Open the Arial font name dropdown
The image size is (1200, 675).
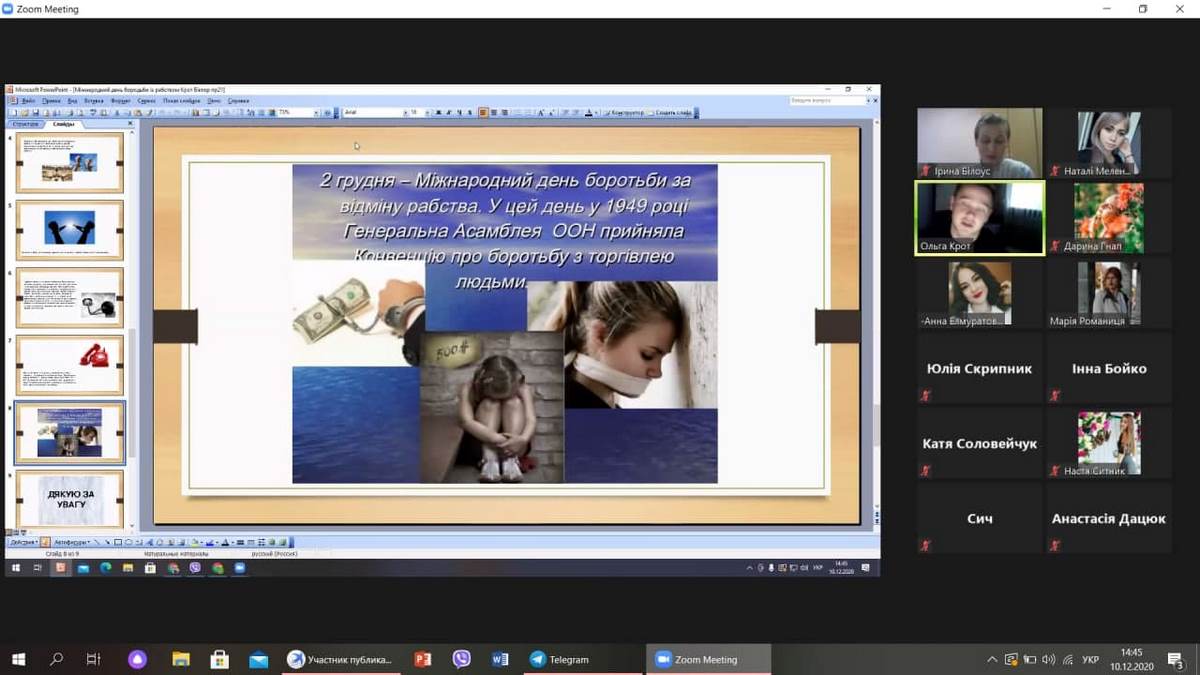pos(405,113)
